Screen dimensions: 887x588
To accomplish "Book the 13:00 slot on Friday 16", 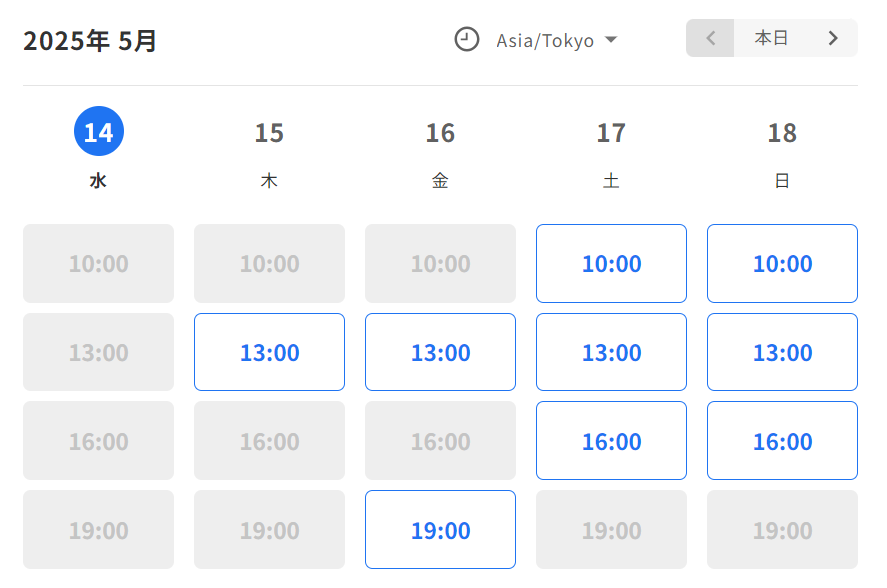I will [440, 352].
